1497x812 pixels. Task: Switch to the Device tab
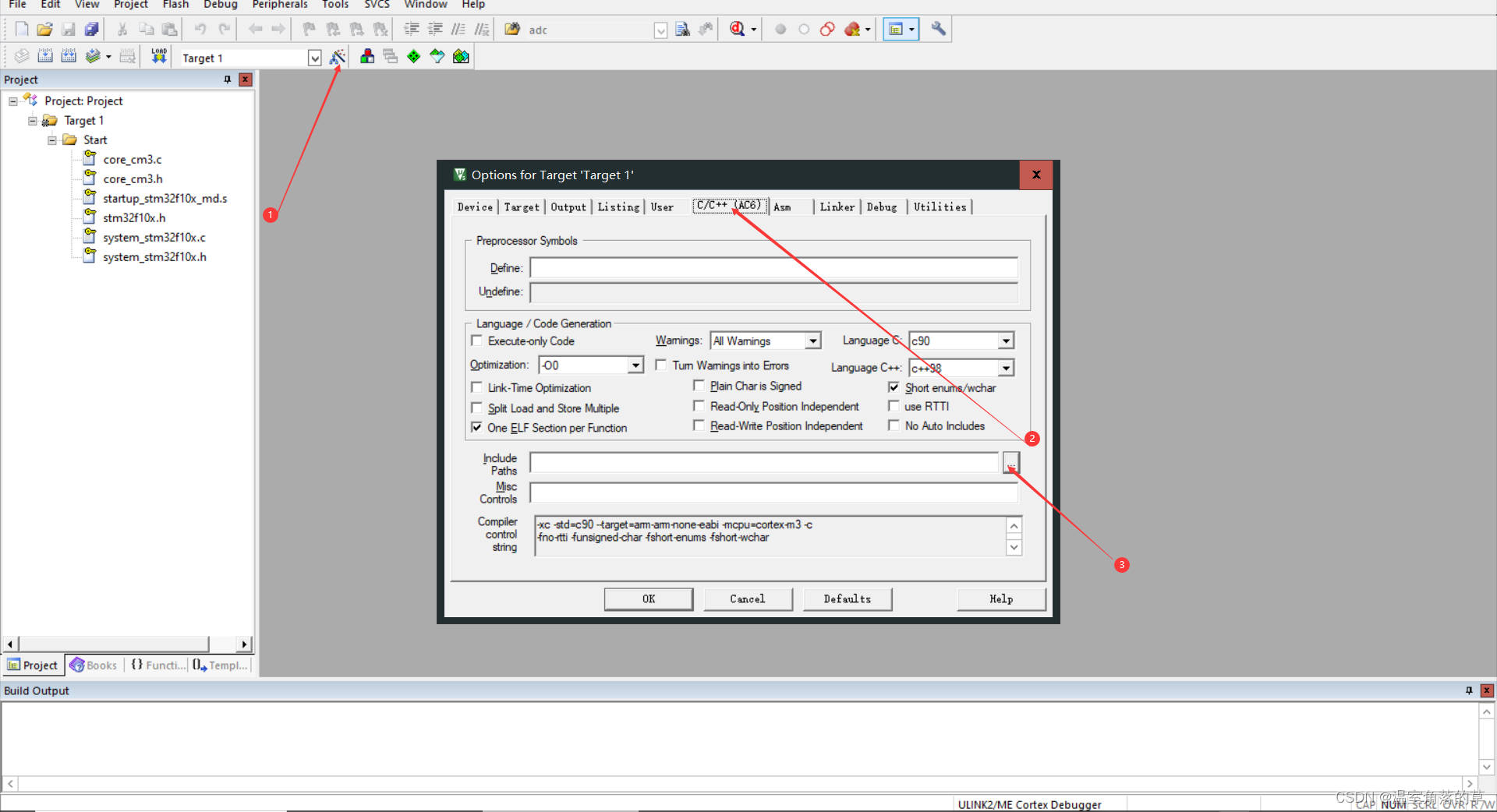coord(475,207)
